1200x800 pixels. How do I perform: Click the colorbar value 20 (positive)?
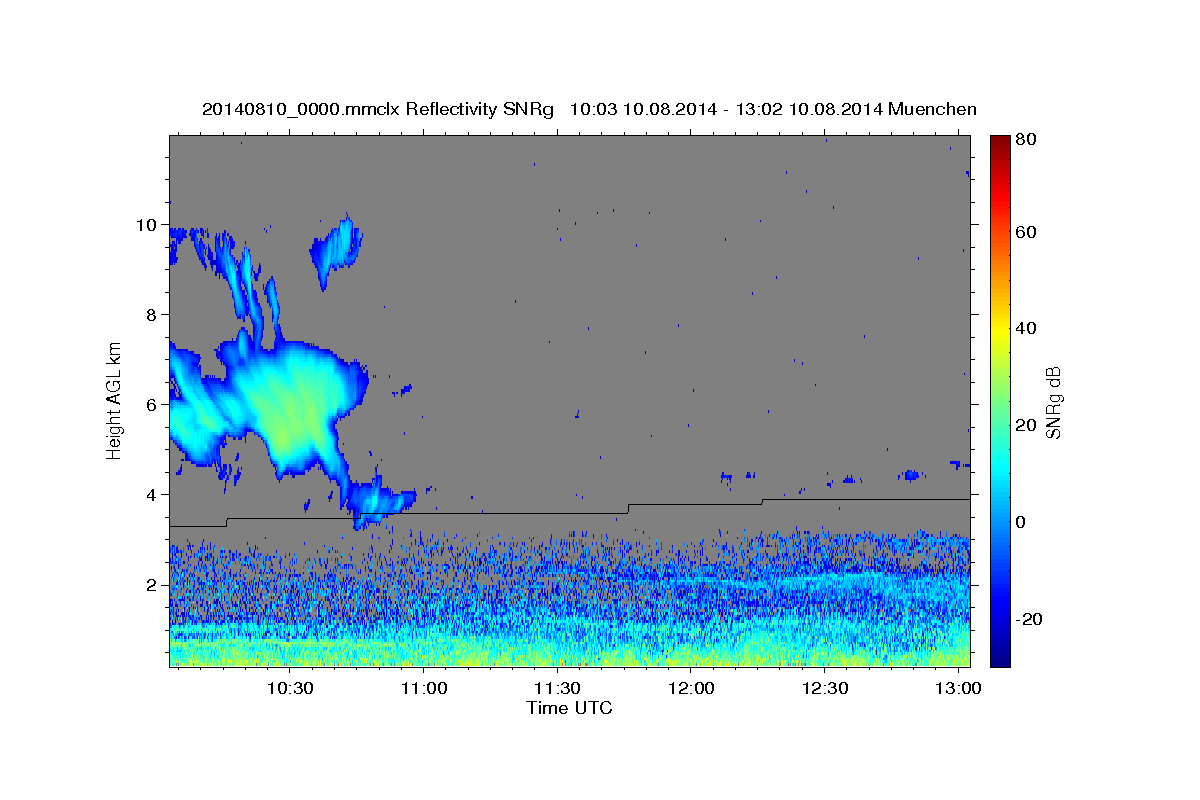(1027, 426)
